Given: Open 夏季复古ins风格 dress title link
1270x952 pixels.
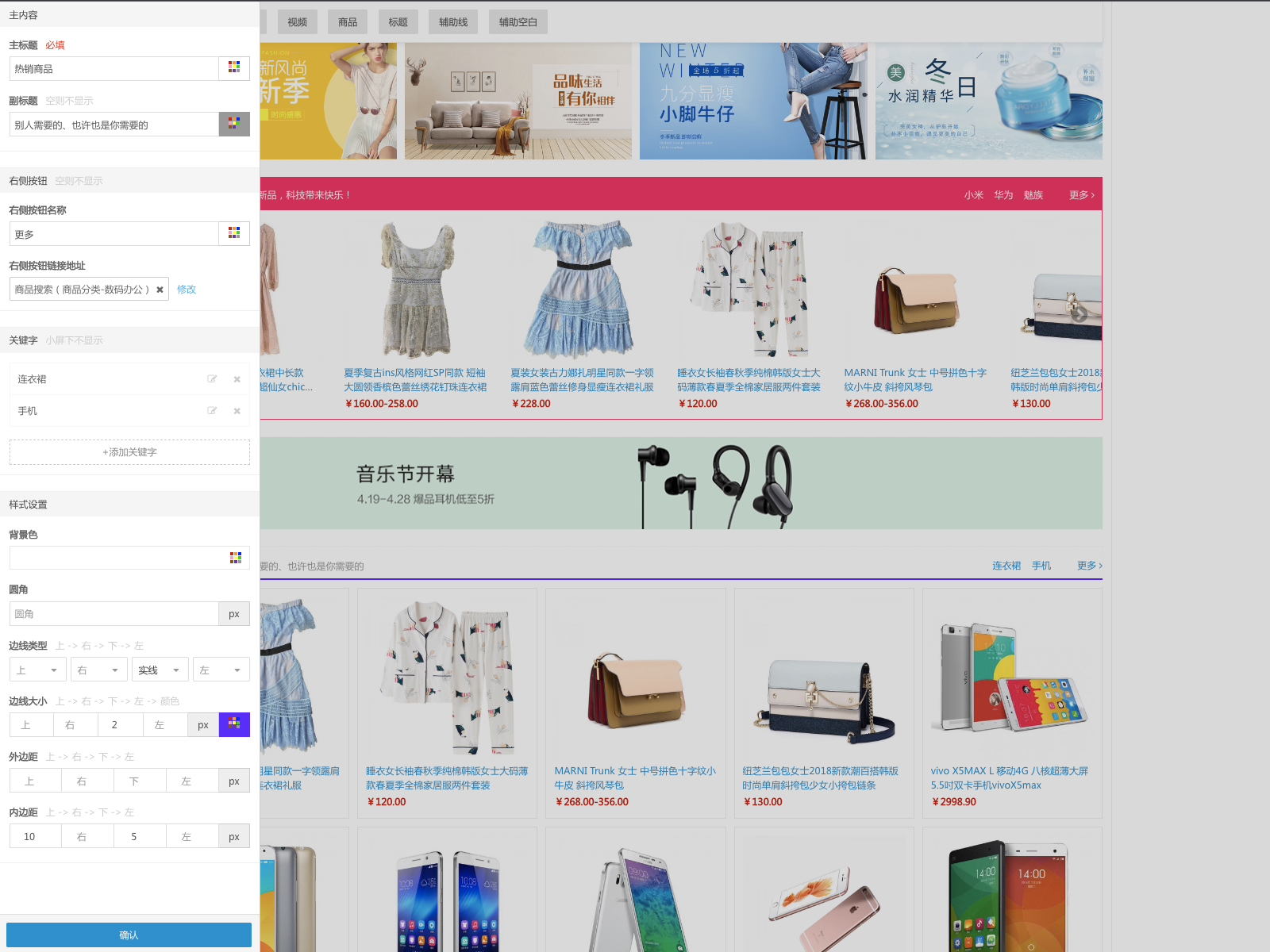Looking at the screenshot, I should pyautogui.click(x=415, y=380).
